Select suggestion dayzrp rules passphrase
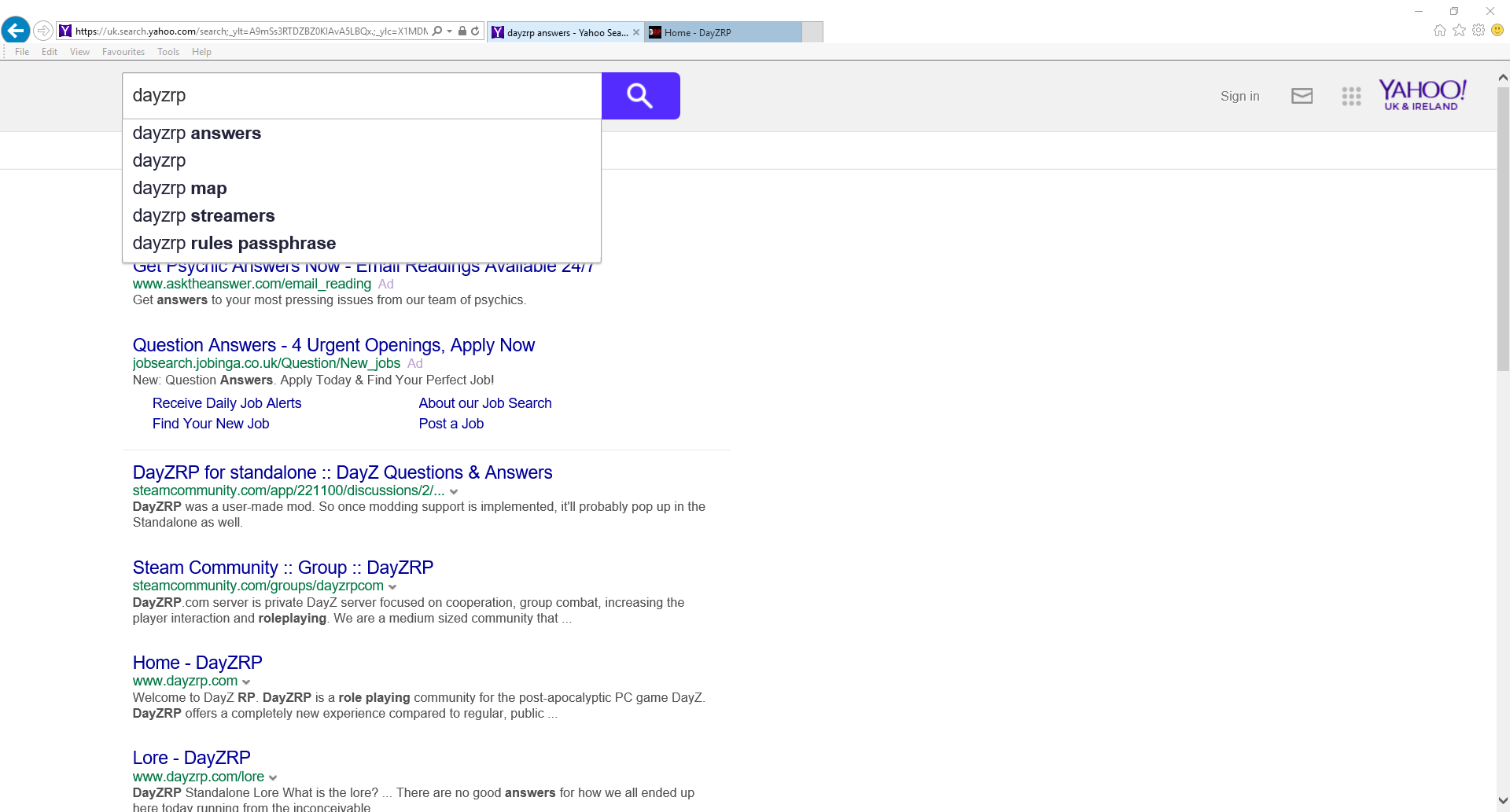This screenshot has height=812, width=1510. pyautogui.click(x=362, y=244)
